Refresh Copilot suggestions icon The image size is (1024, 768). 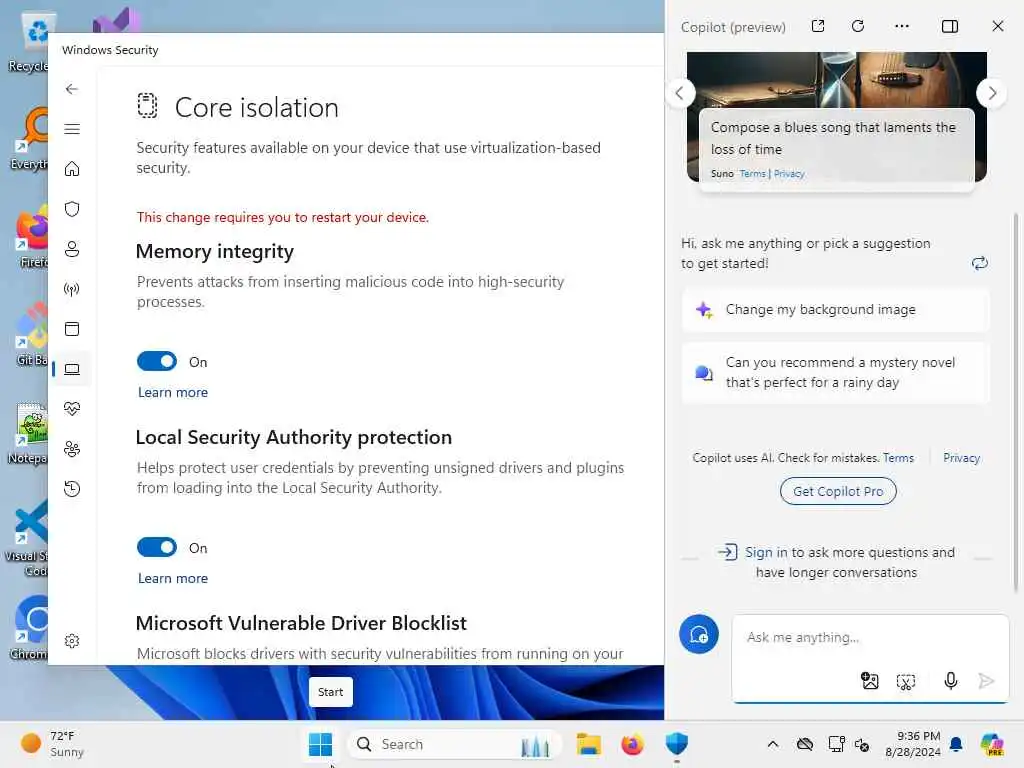pos(980,263)
